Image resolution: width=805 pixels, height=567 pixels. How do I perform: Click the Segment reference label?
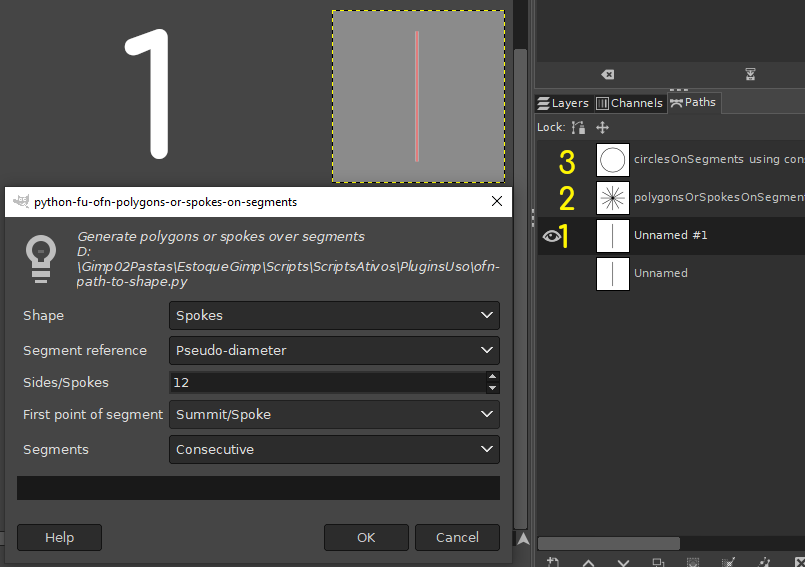pyautogui.click(x=85, y=350)
